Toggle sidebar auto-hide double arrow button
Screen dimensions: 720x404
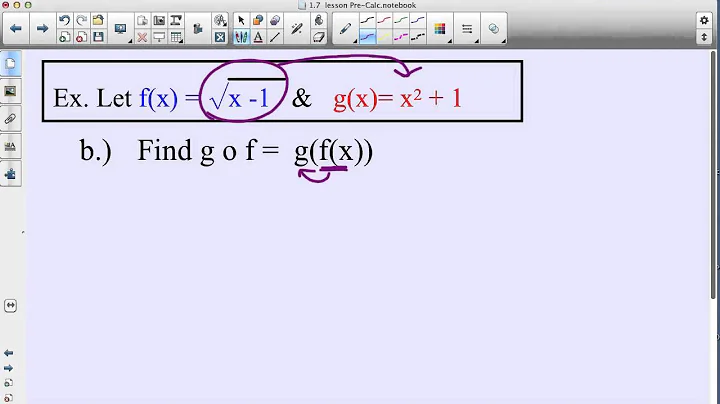pyautogui.click(x=10, y=306)
